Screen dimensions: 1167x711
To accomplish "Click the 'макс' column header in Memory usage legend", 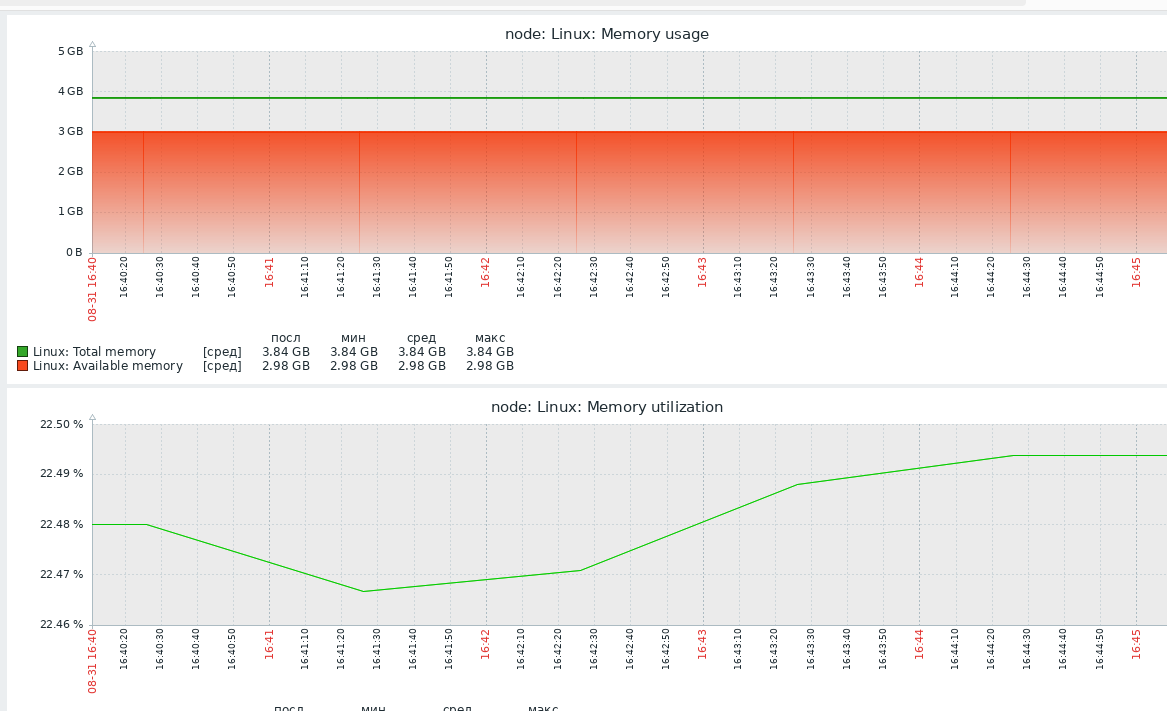I will [490, 338].
